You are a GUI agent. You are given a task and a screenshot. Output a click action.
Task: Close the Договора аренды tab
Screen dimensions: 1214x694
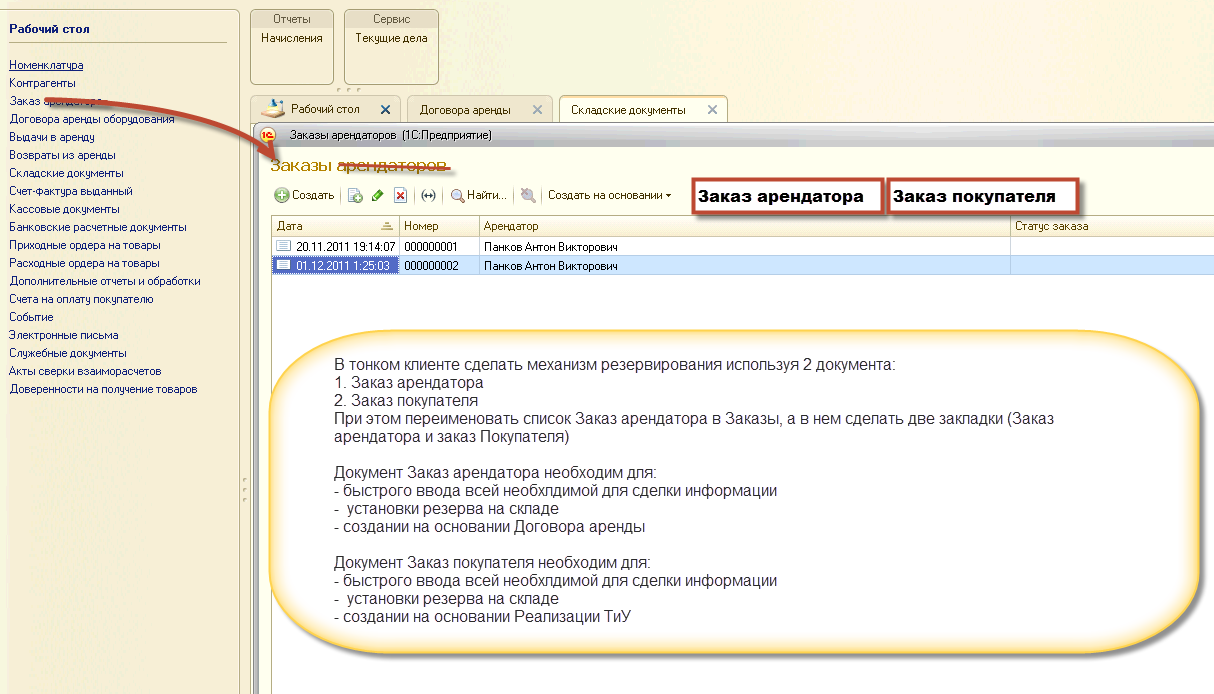coord(537,110)
